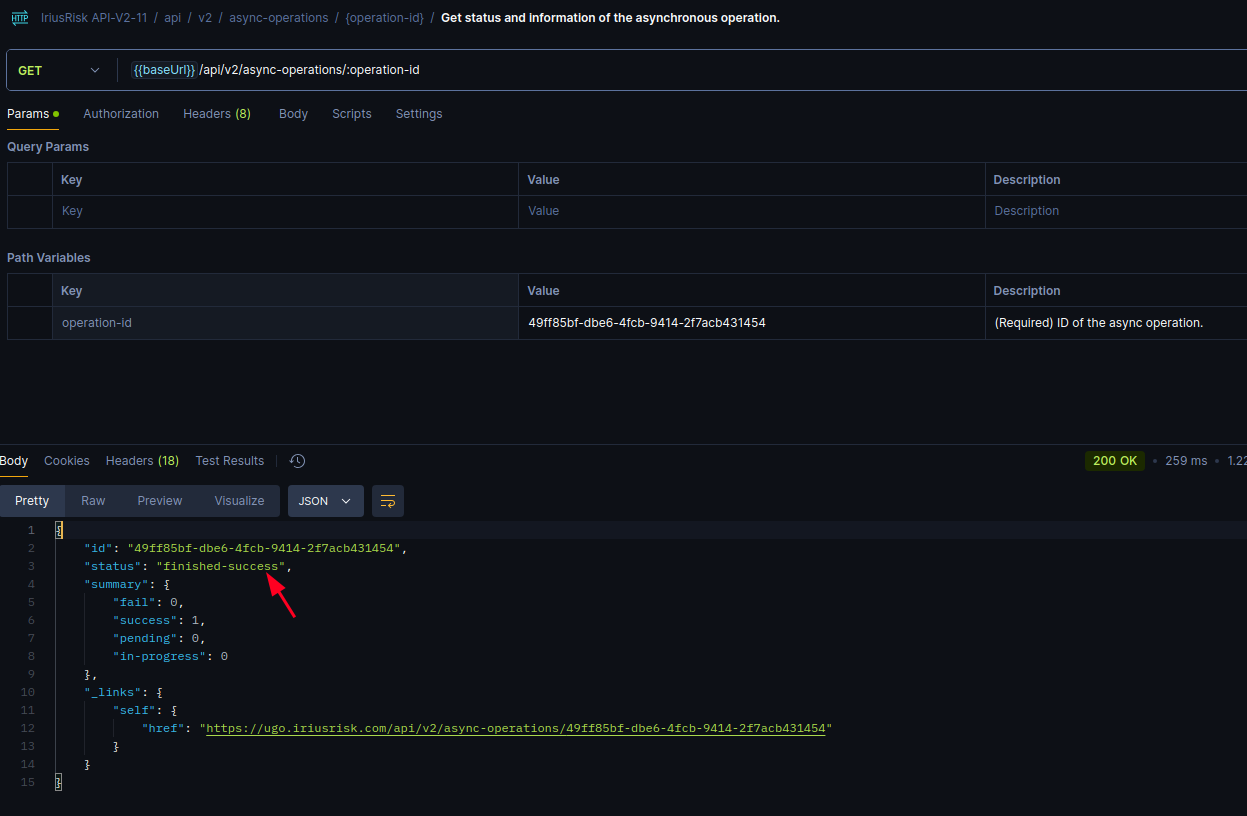1247x816 pixels.
Task: Open the request Settings tab
Action: [x=418, y=113]
